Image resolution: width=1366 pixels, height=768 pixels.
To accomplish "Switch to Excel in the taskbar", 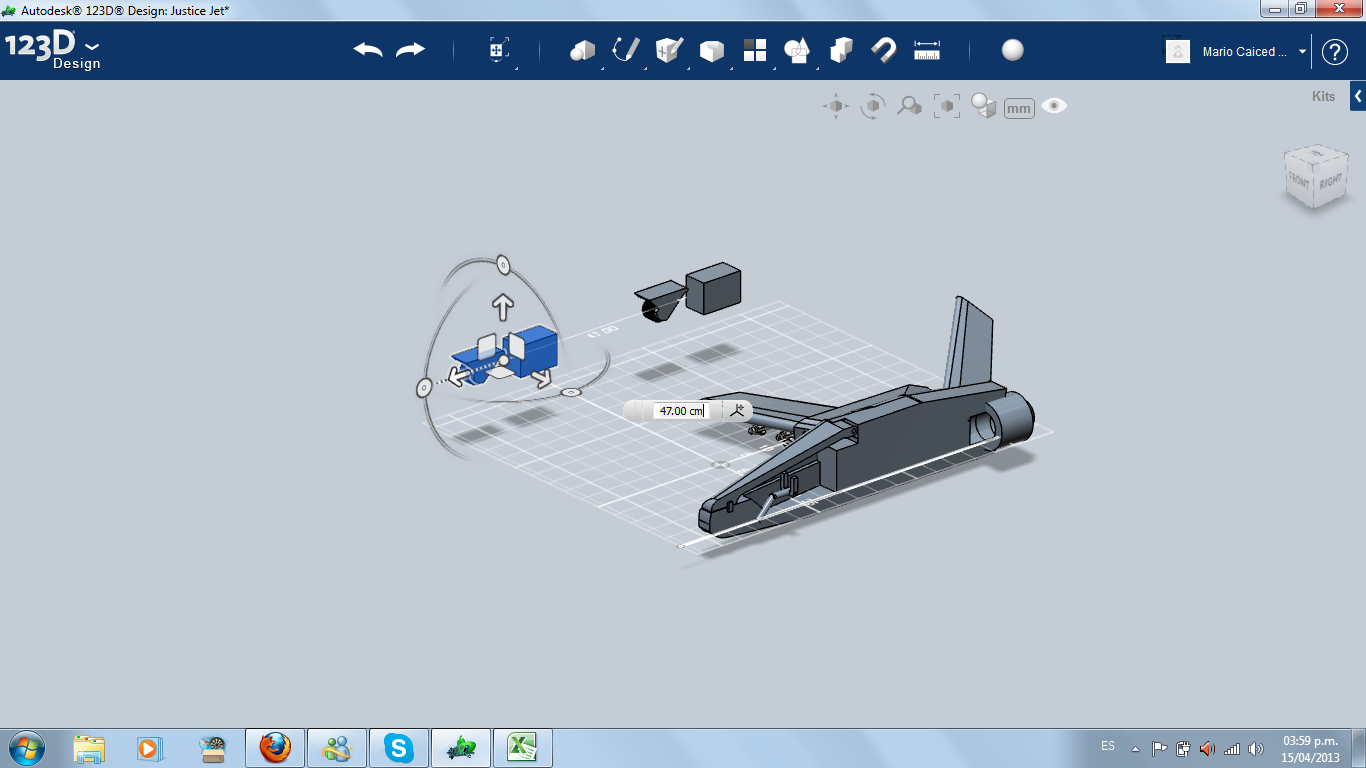I will tap(523, 748).
